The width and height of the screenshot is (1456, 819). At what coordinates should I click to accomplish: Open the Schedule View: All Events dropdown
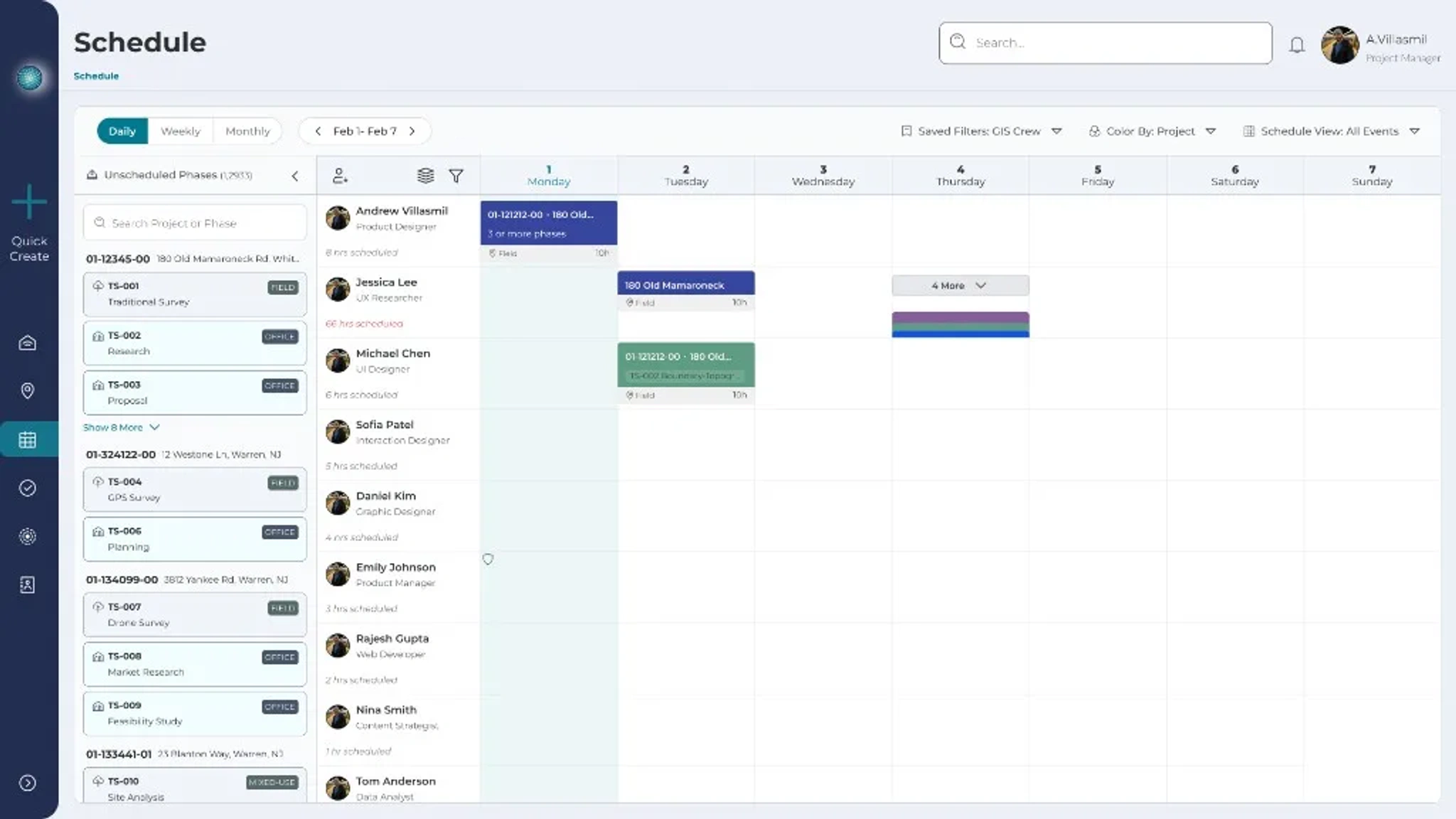(1331, 131)
